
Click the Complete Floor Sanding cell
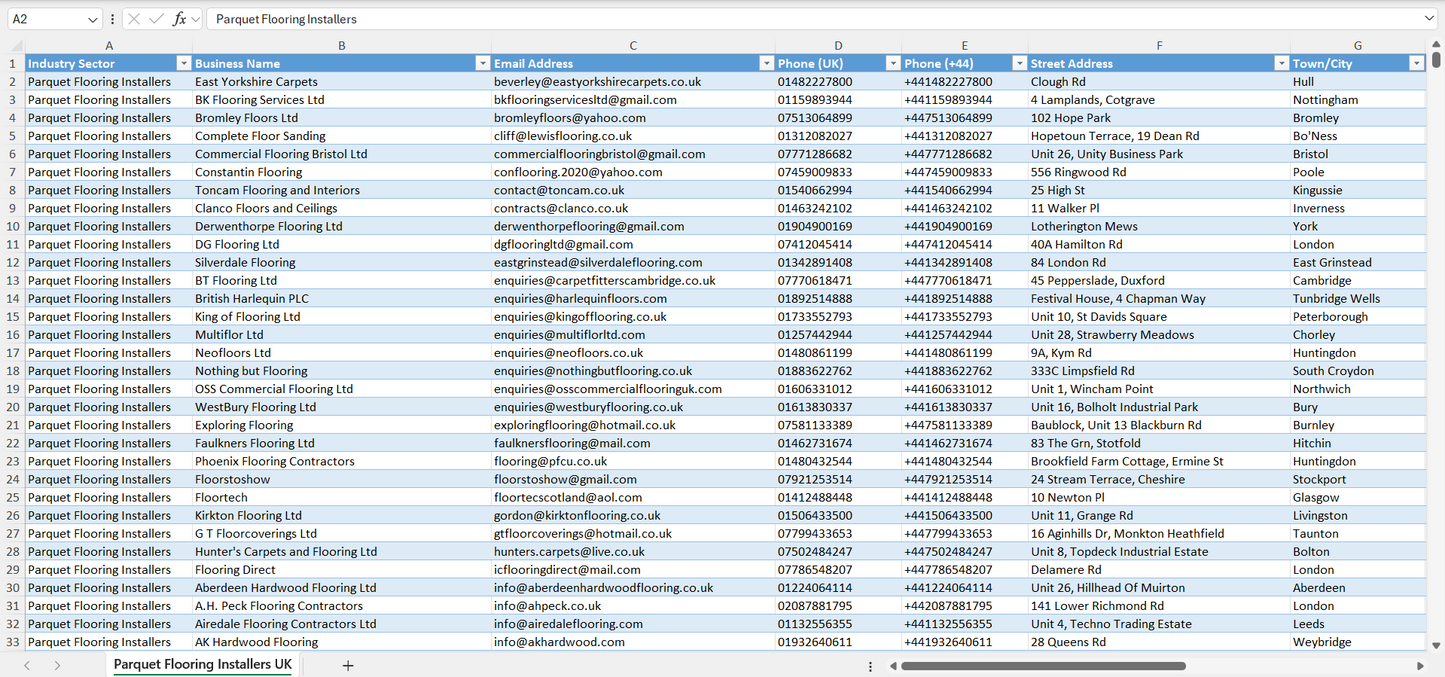pos(342,136)
